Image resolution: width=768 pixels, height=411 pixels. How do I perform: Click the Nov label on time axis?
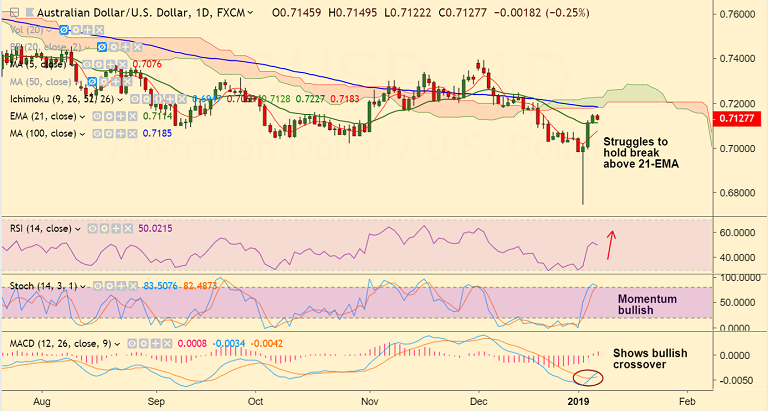point(370,401)
